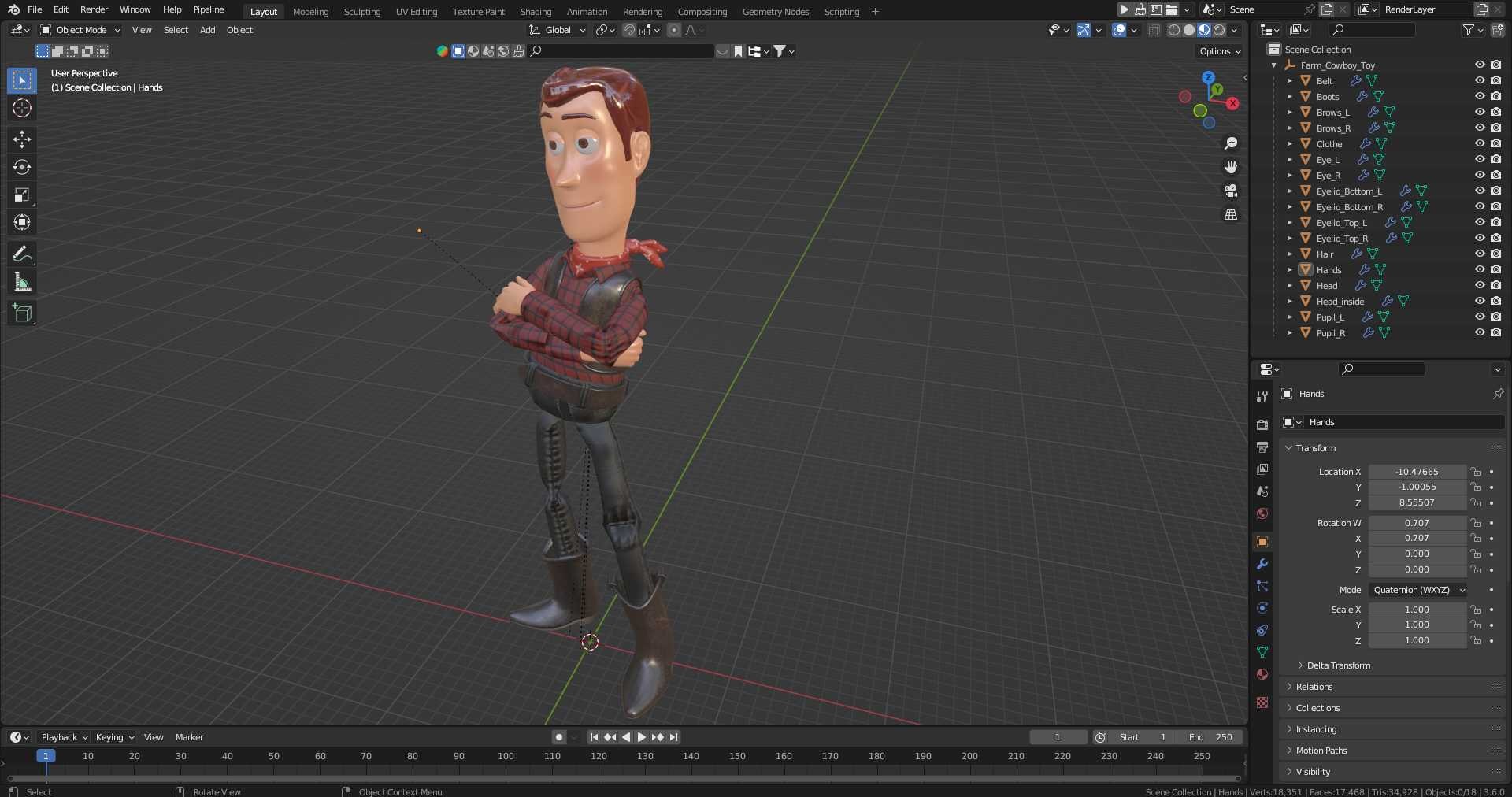Add a new workspace with plus

click(x=875, y=12)
